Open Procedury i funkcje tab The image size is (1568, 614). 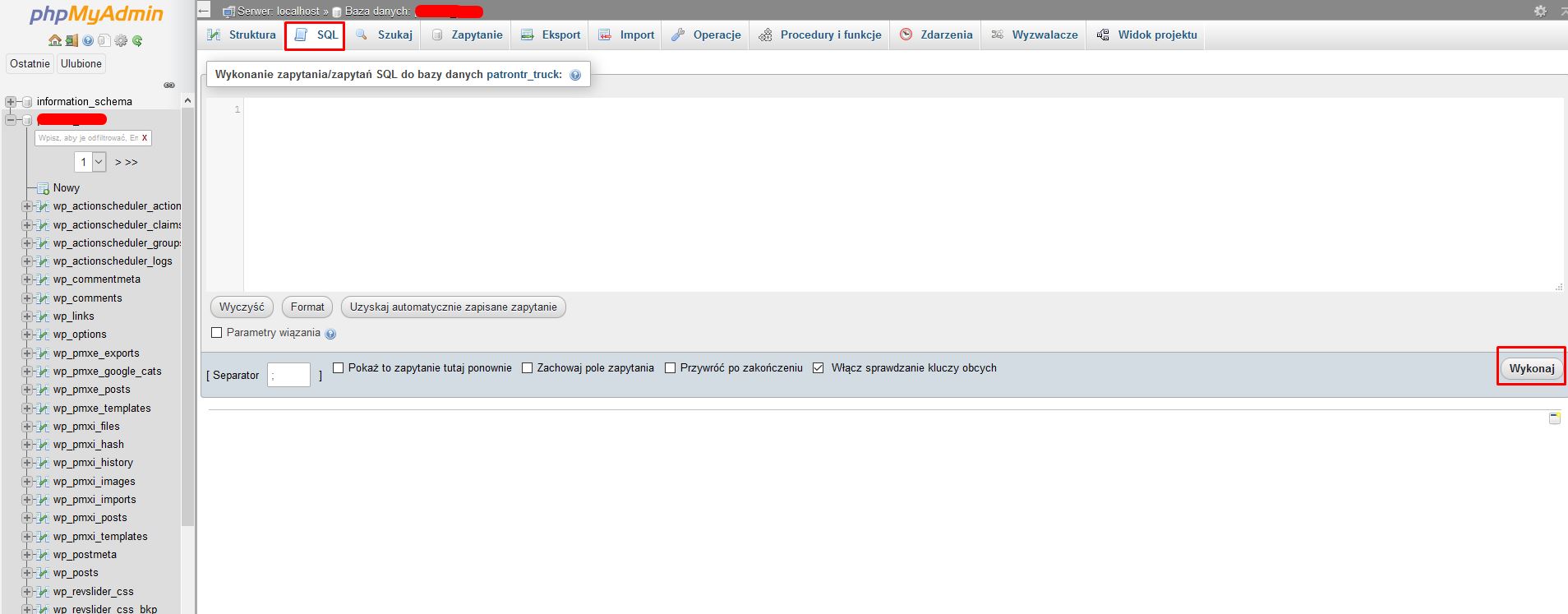click(820, 35)
